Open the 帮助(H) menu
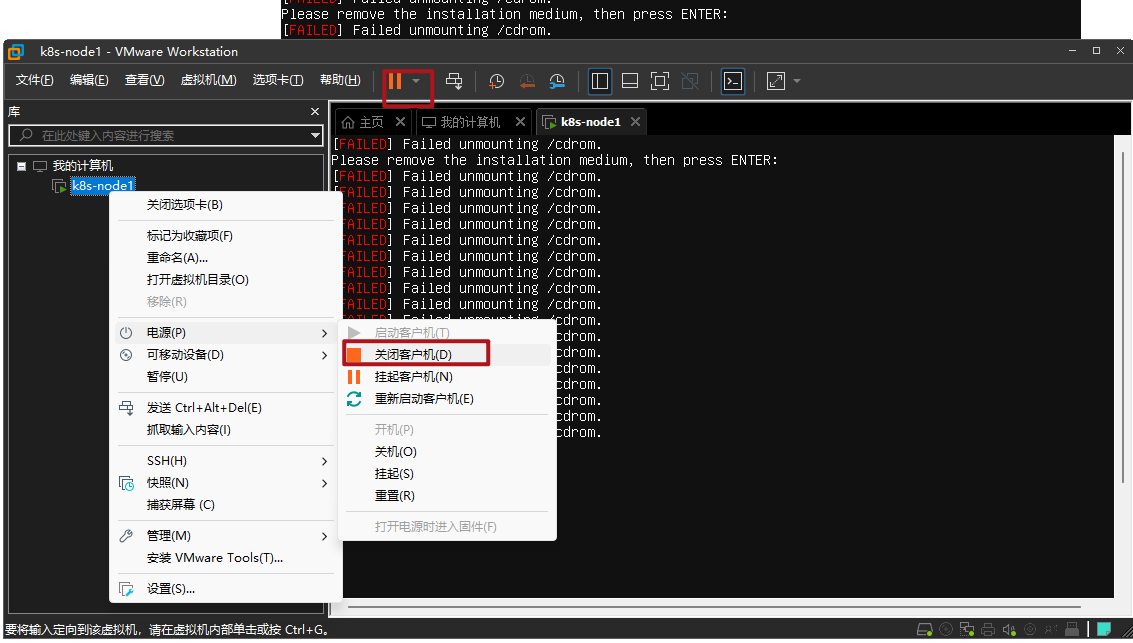Viewport: 1133px width, 643px height. coord(340,80)
